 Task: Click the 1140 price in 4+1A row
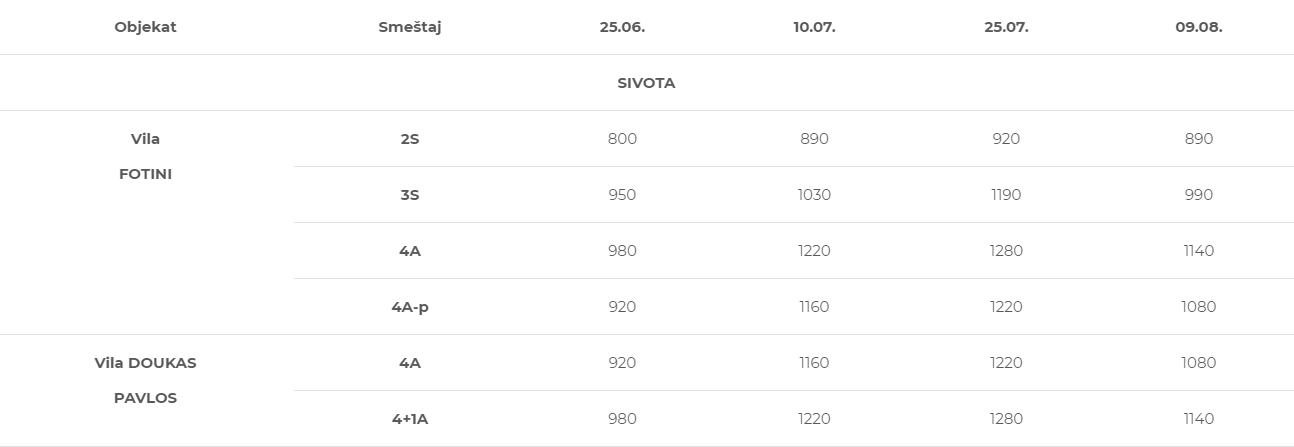1198,419
